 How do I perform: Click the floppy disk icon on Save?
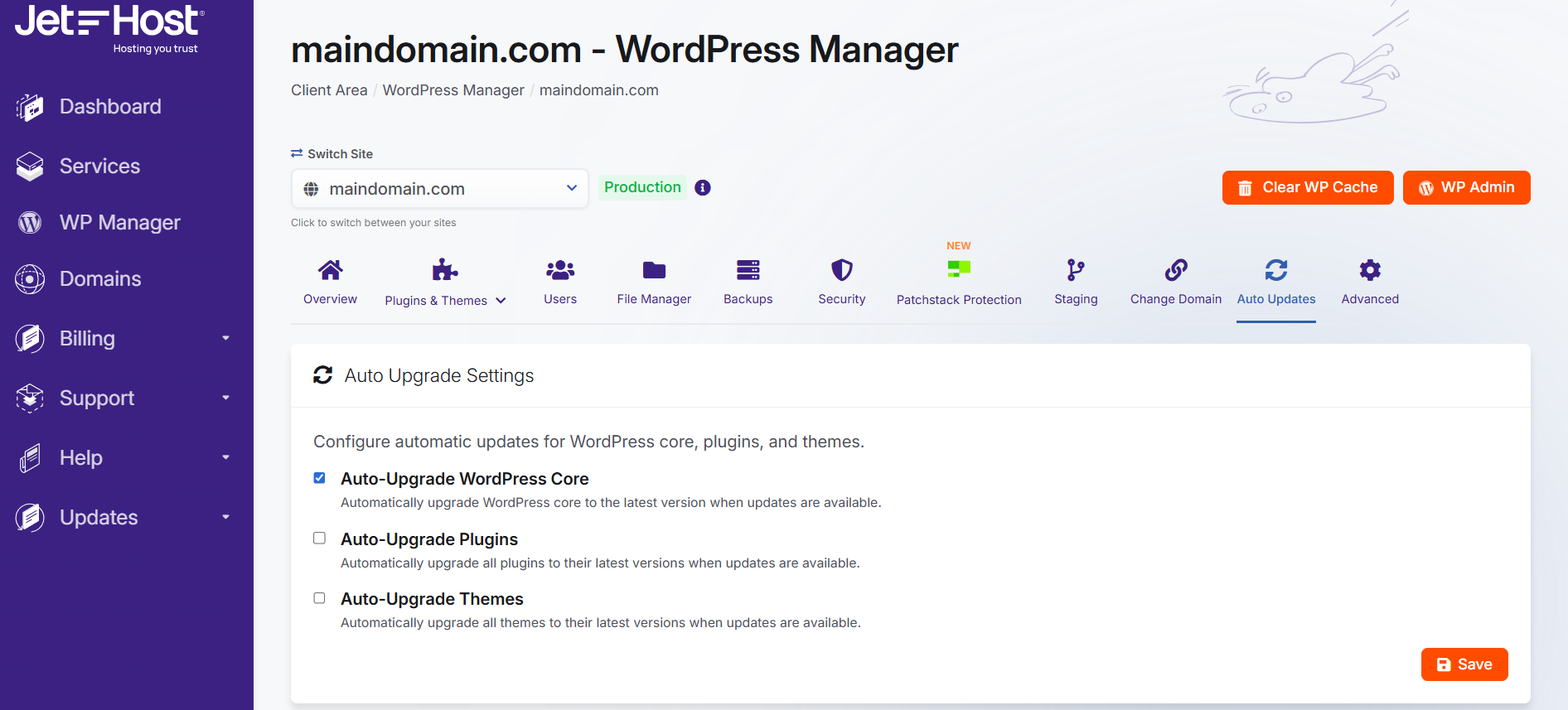click(x=1444, y=664)
